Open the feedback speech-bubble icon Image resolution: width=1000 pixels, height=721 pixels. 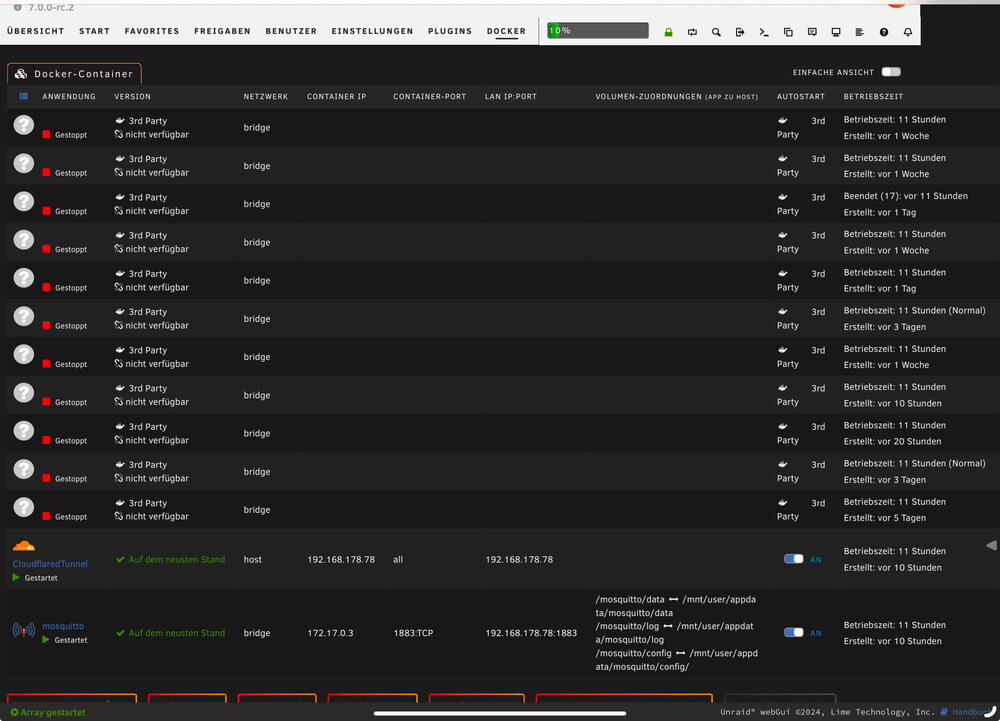[x=812, y=32]
